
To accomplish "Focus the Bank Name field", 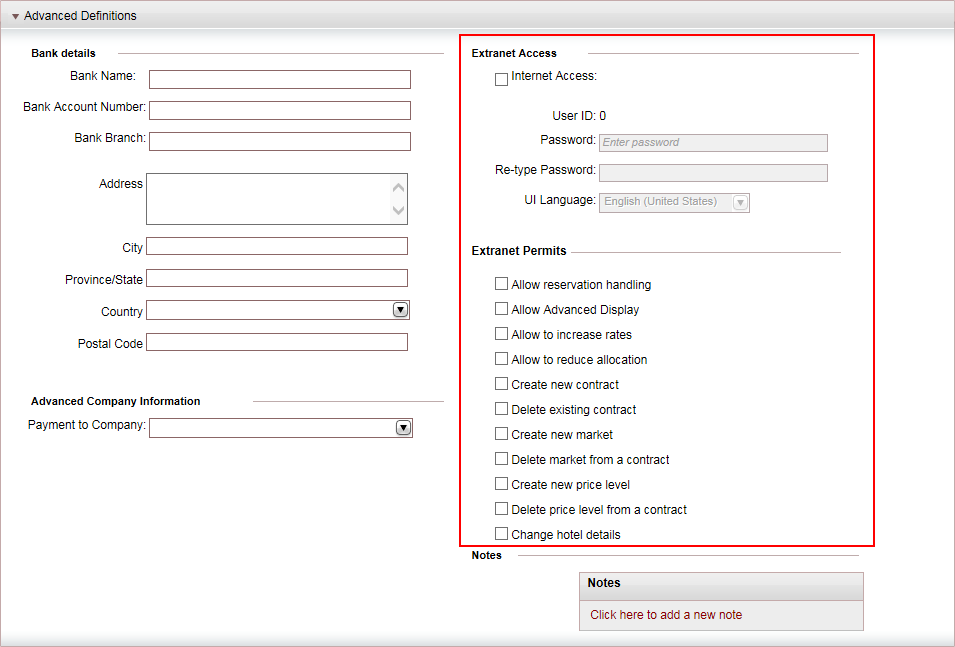I will point(280,79).
